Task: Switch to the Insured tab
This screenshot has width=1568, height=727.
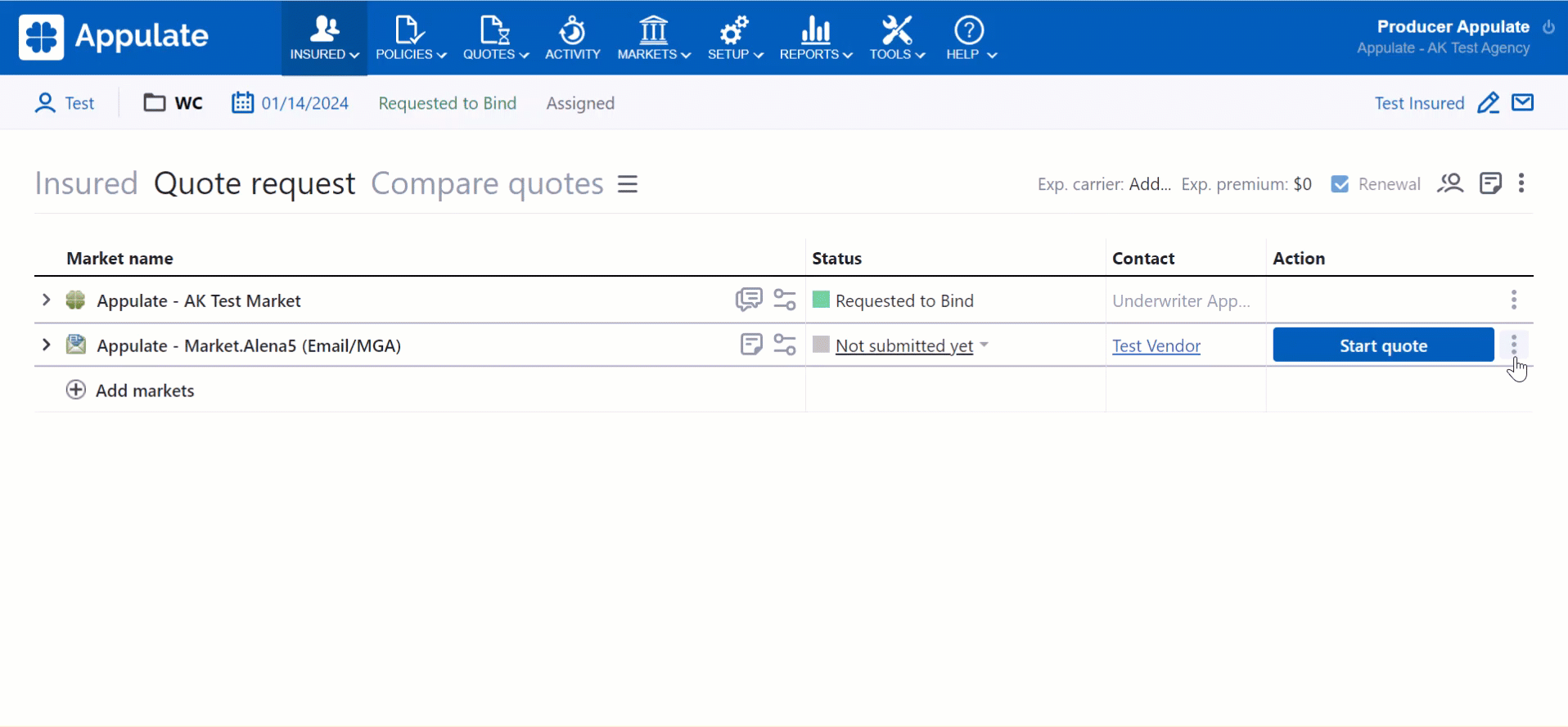Action: click(86, 184)
